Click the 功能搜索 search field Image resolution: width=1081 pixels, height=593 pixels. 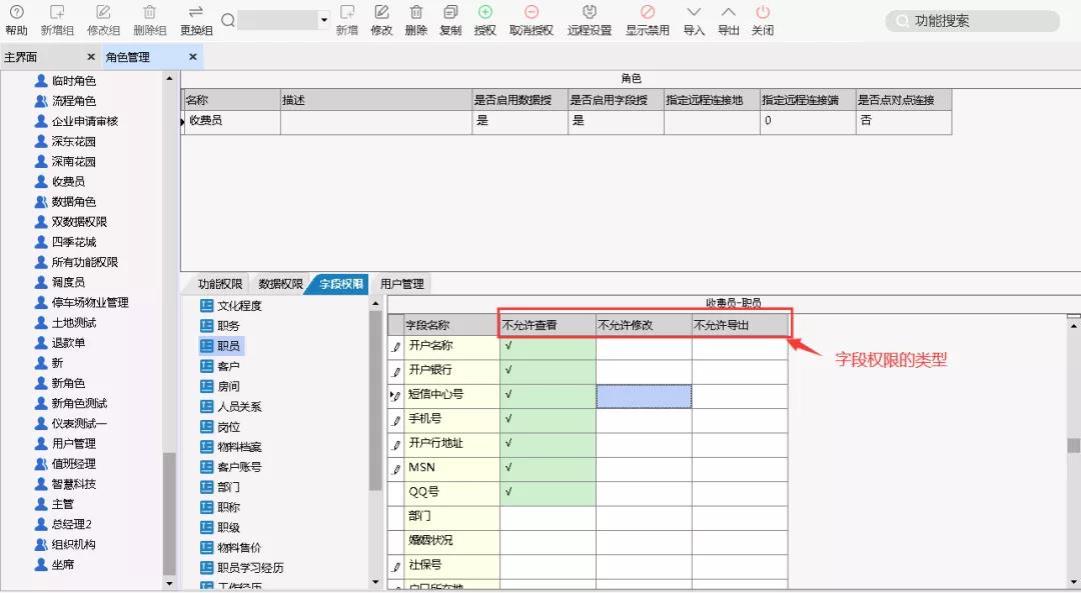(x=972, y=21)
